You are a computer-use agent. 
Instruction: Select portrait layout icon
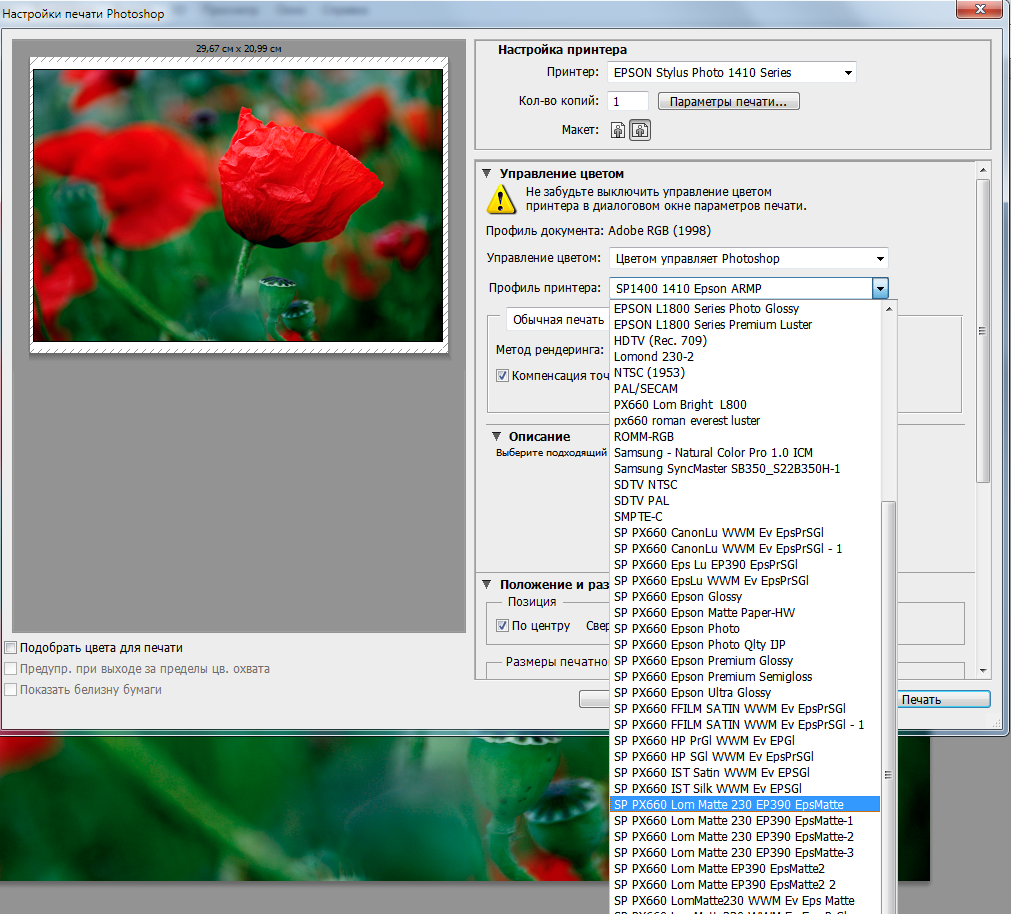pos(618,130)
